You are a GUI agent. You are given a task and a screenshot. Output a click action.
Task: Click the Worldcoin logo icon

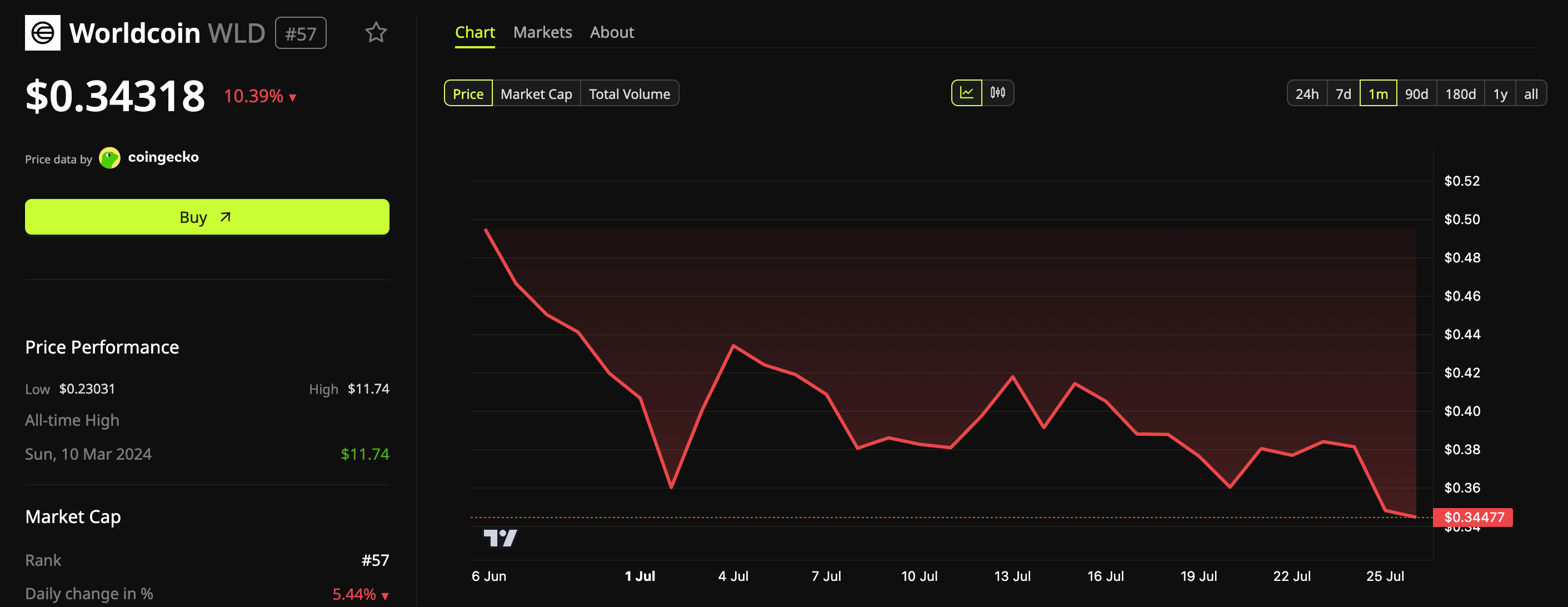43,32
